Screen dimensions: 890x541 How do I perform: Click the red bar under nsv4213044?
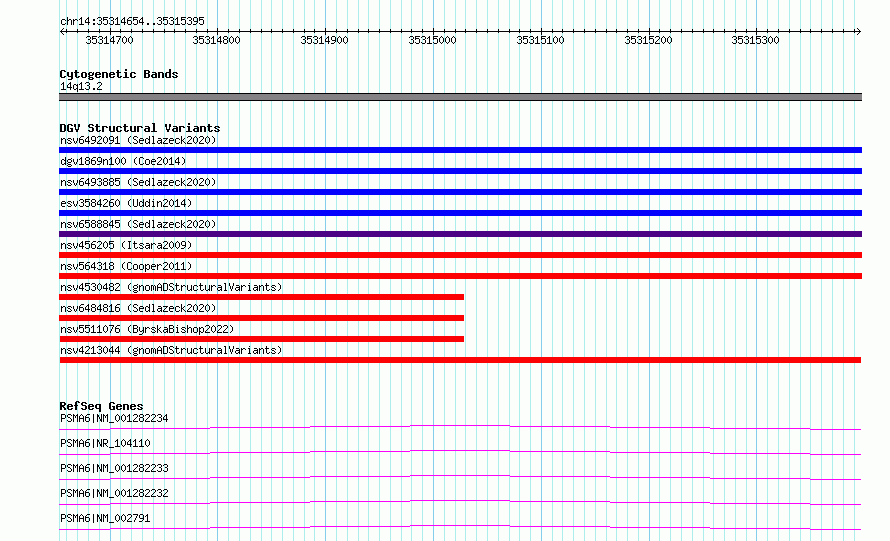460,360
